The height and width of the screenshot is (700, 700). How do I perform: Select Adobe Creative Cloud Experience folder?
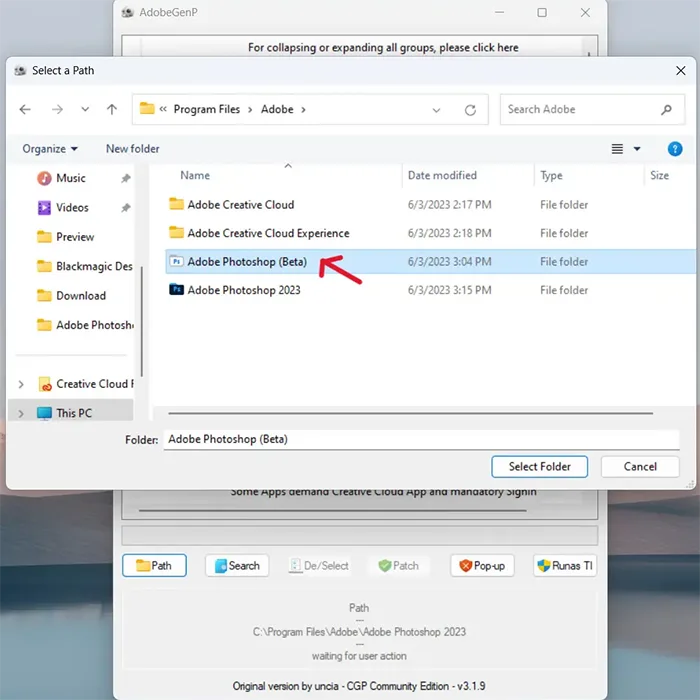point(268,233)
